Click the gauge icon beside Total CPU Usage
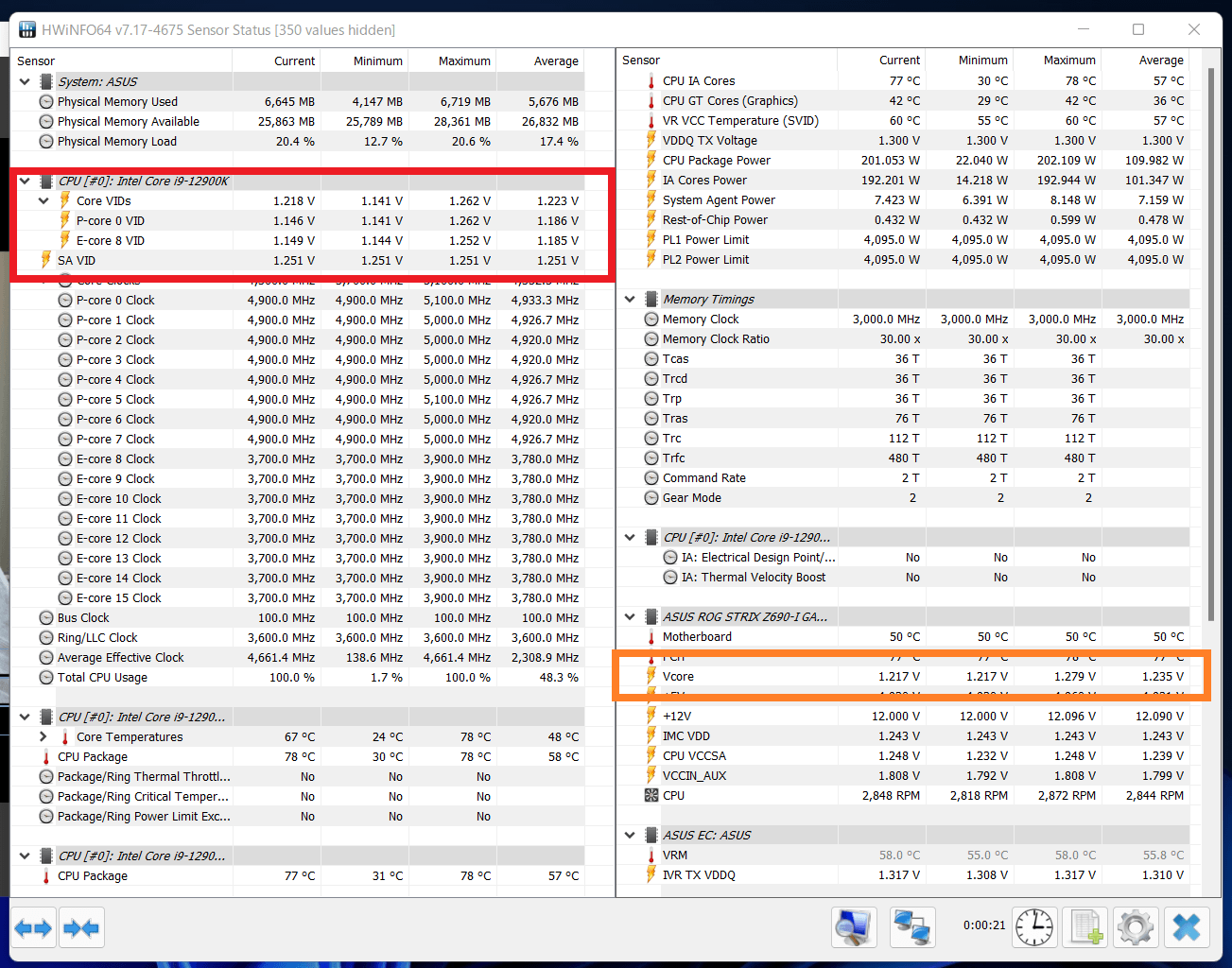Viewport: 1232px width, 968px height. (x=46, y=677)
